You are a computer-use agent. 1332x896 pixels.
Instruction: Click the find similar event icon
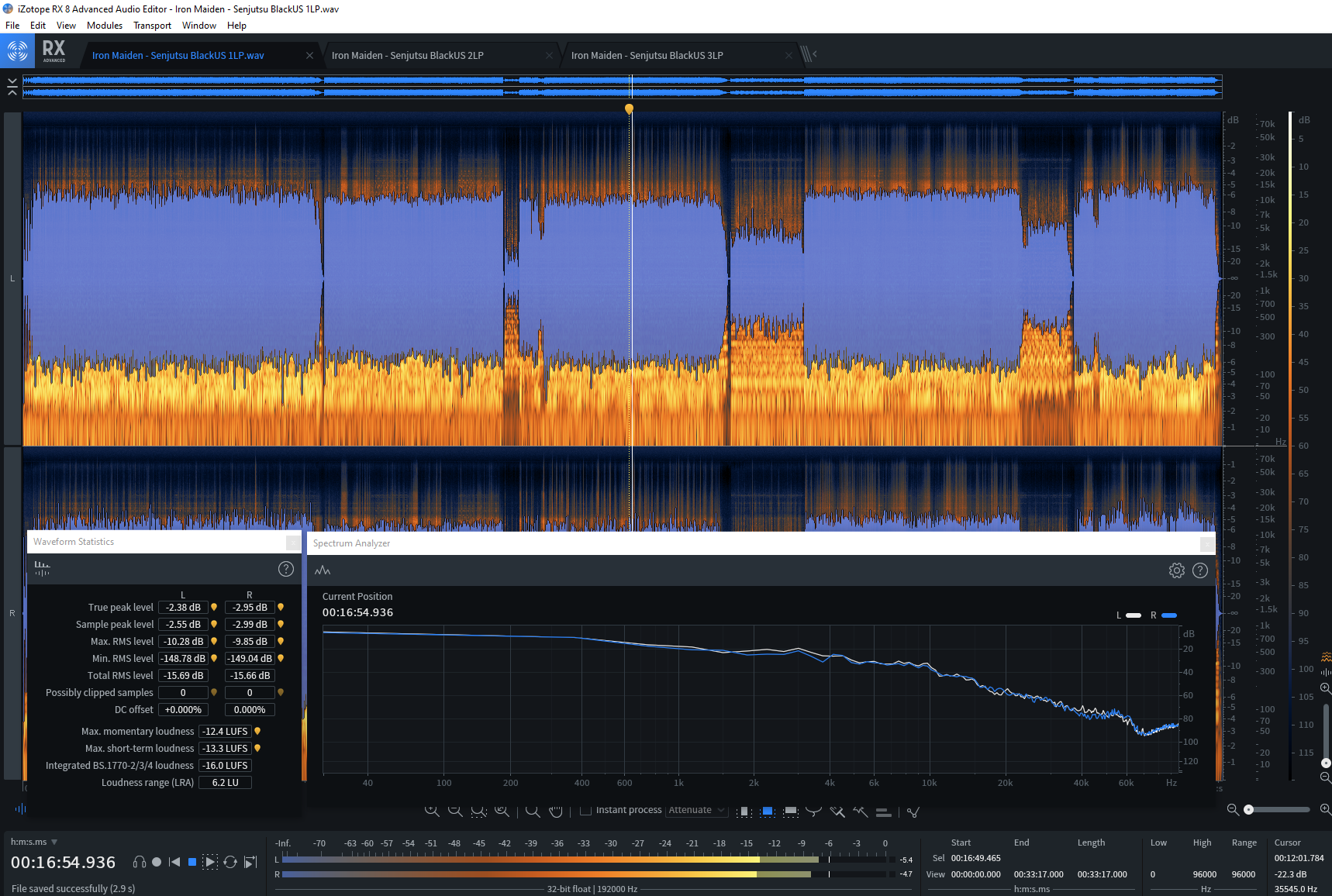(913, 812)
